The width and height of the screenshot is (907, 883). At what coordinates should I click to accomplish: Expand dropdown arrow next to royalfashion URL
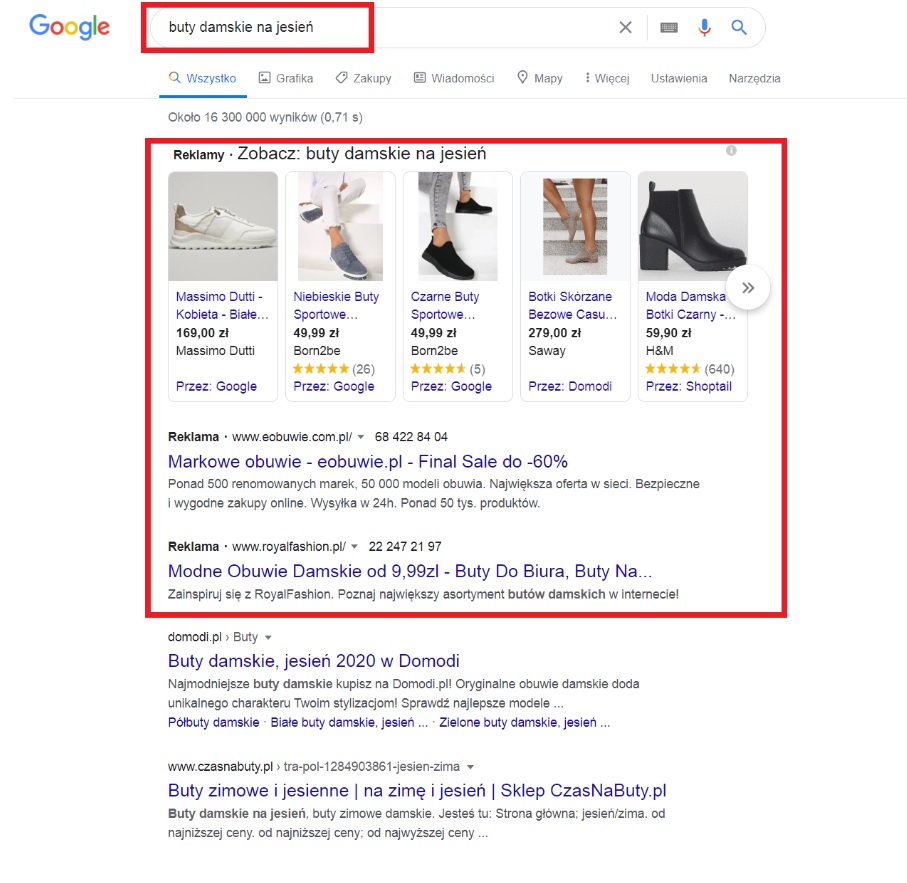[354, 547]
